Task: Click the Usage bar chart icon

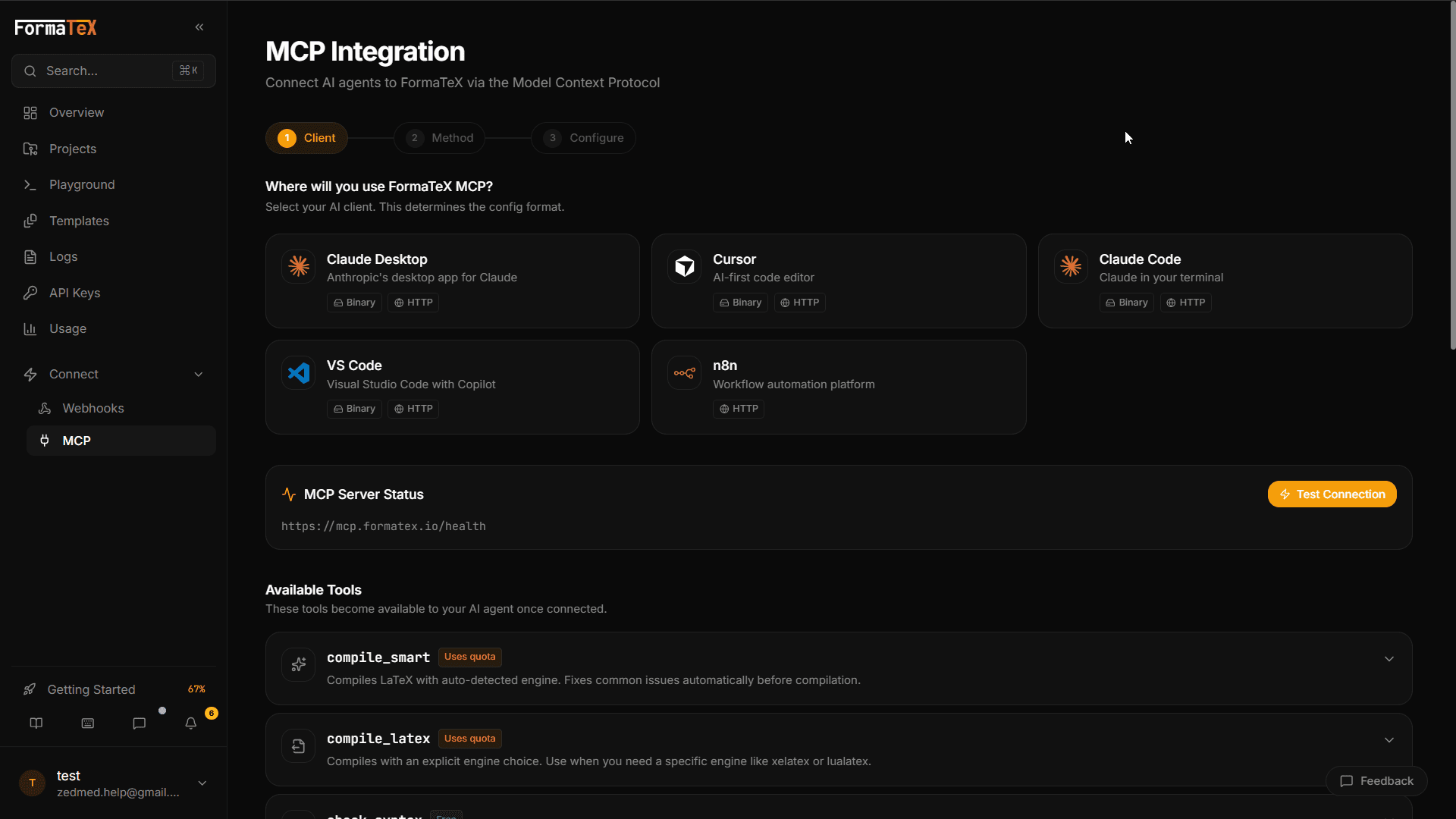Action: (x=30, y=329)
